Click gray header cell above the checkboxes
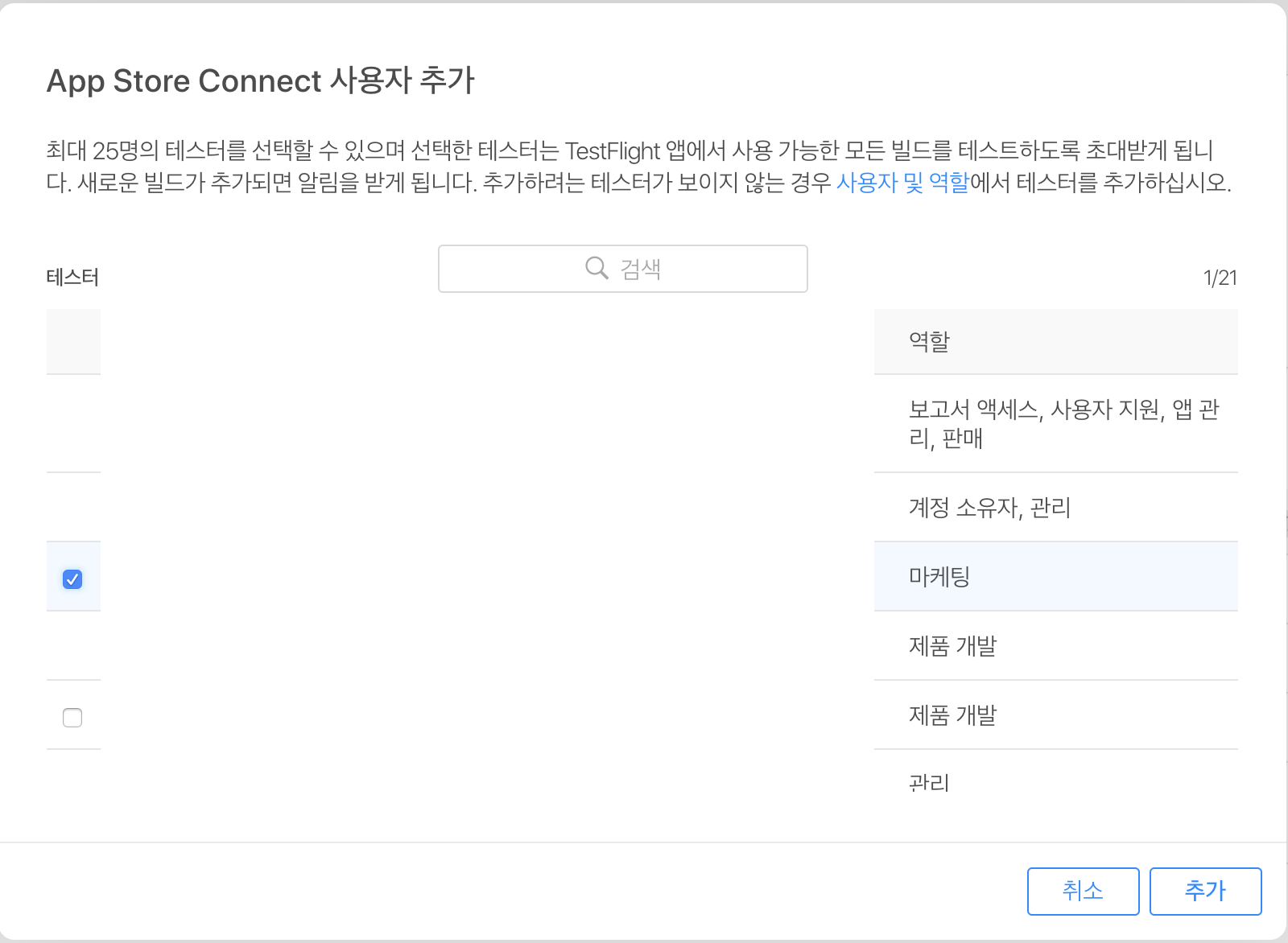 pos(73,341)
